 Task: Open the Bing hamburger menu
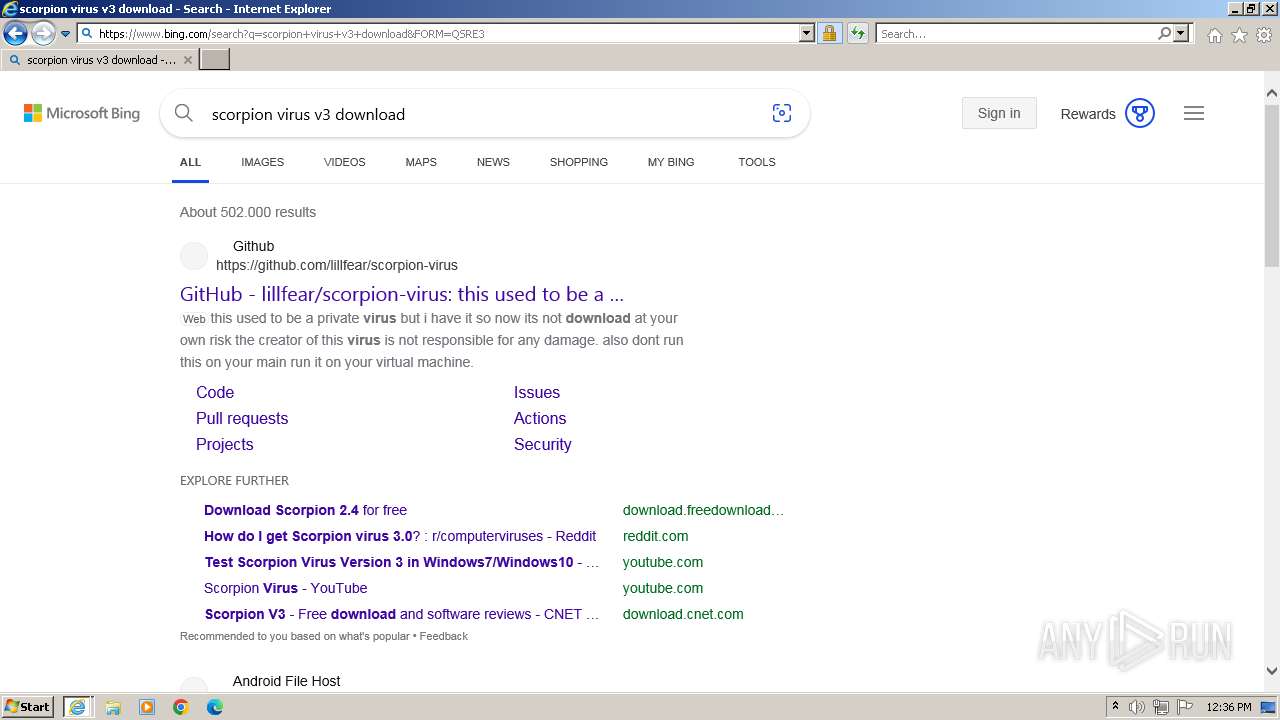(x=1194, y=113)
